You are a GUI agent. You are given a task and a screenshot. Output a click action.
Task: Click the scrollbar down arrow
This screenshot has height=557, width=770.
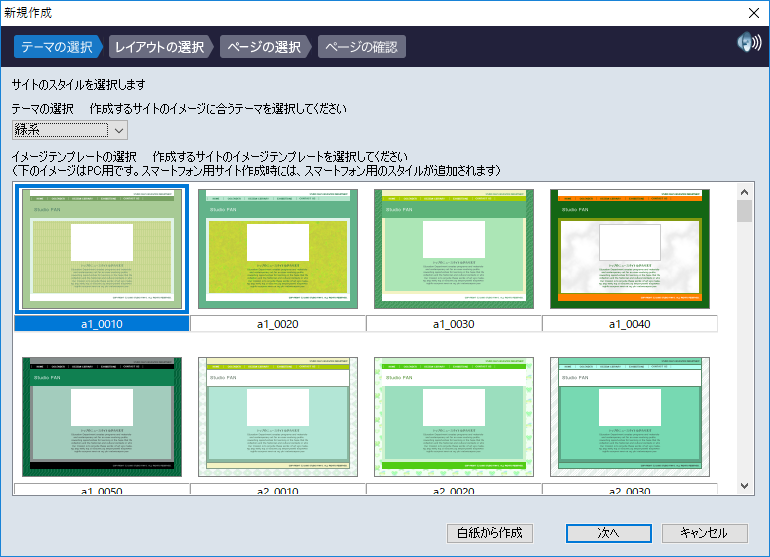(x=744, y=485)
